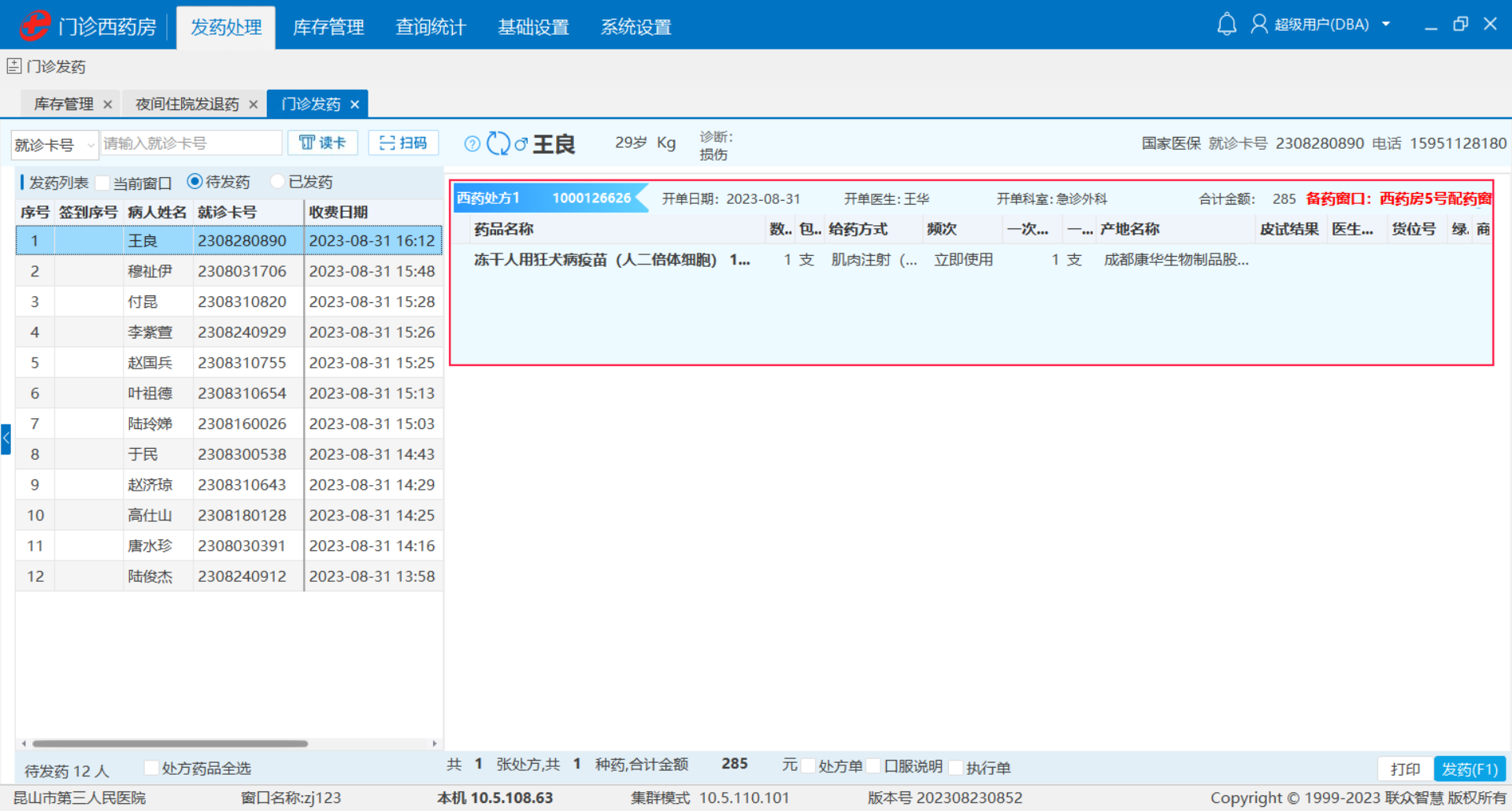Viewport: 1512px width, 811px height.
Task: Enable the 处方单 print checkbox
Action: click(808, 766)
